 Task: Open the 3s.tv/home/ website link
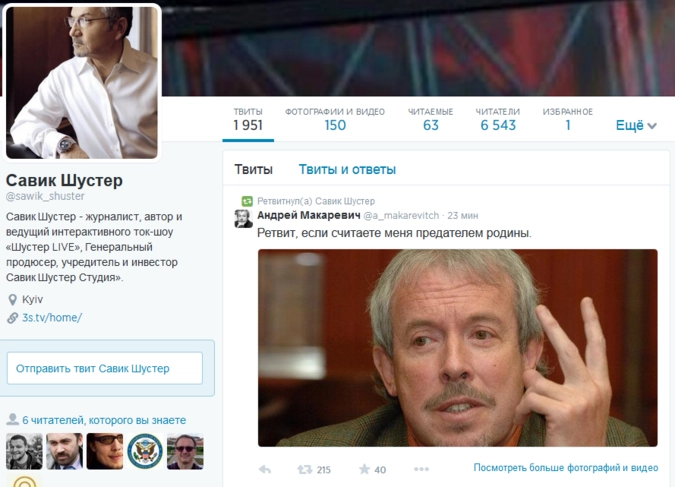(52, 318)
